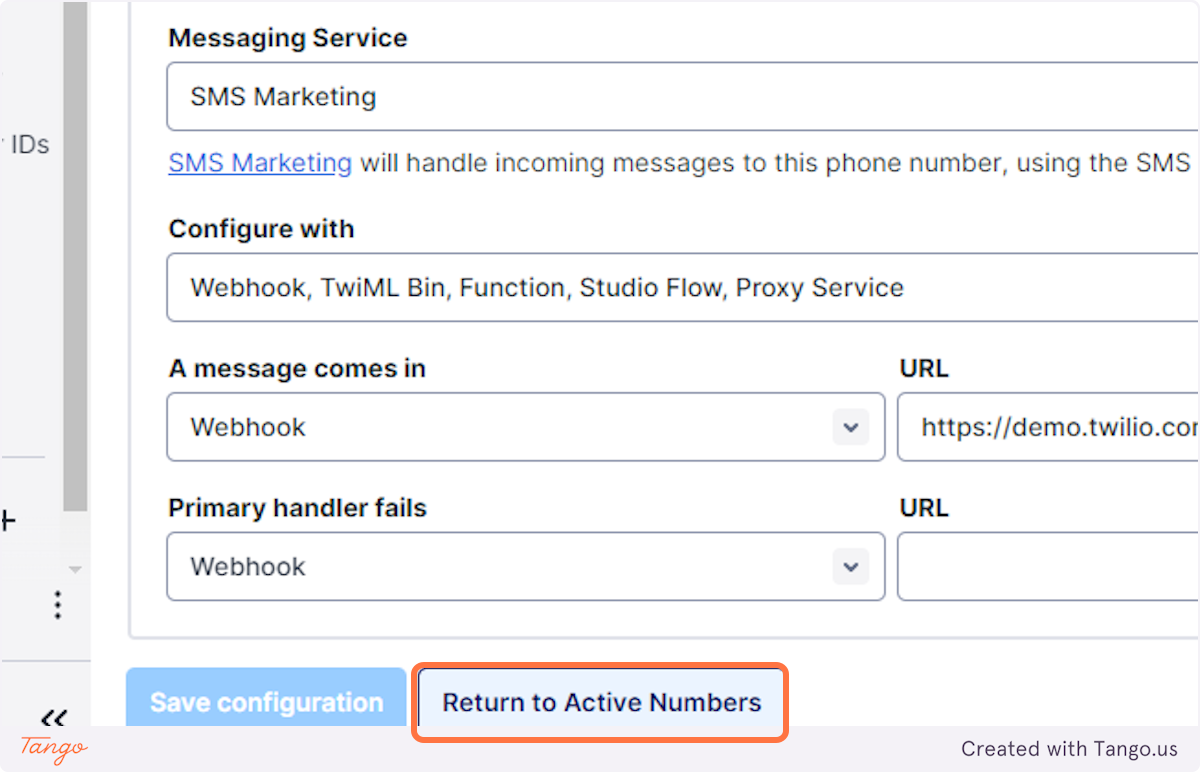Click the Tango logo in the footer
Image resolution: width=1200 pixels, height=772 pixels.
(x=54, y=748)
